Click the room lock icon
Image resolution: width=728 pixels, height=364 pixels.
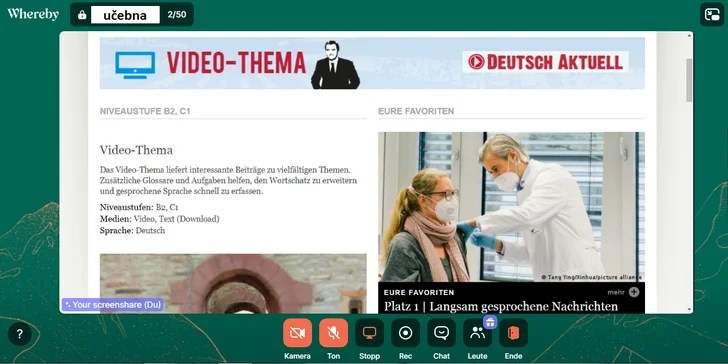(x=82, y=15)
